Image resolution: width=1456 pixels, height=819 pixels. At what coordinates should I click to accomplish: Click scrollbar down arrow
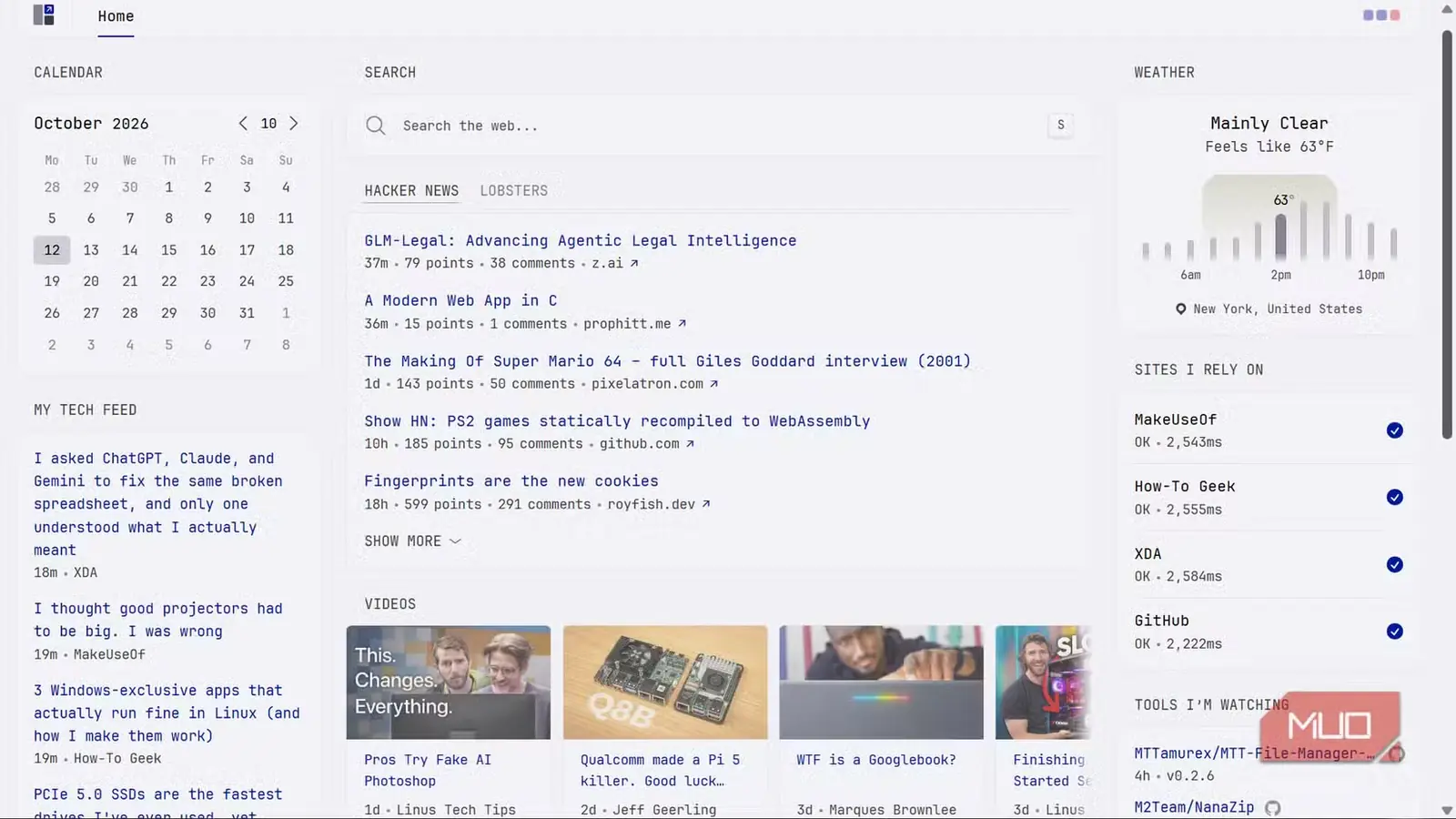pos(1447,810)
